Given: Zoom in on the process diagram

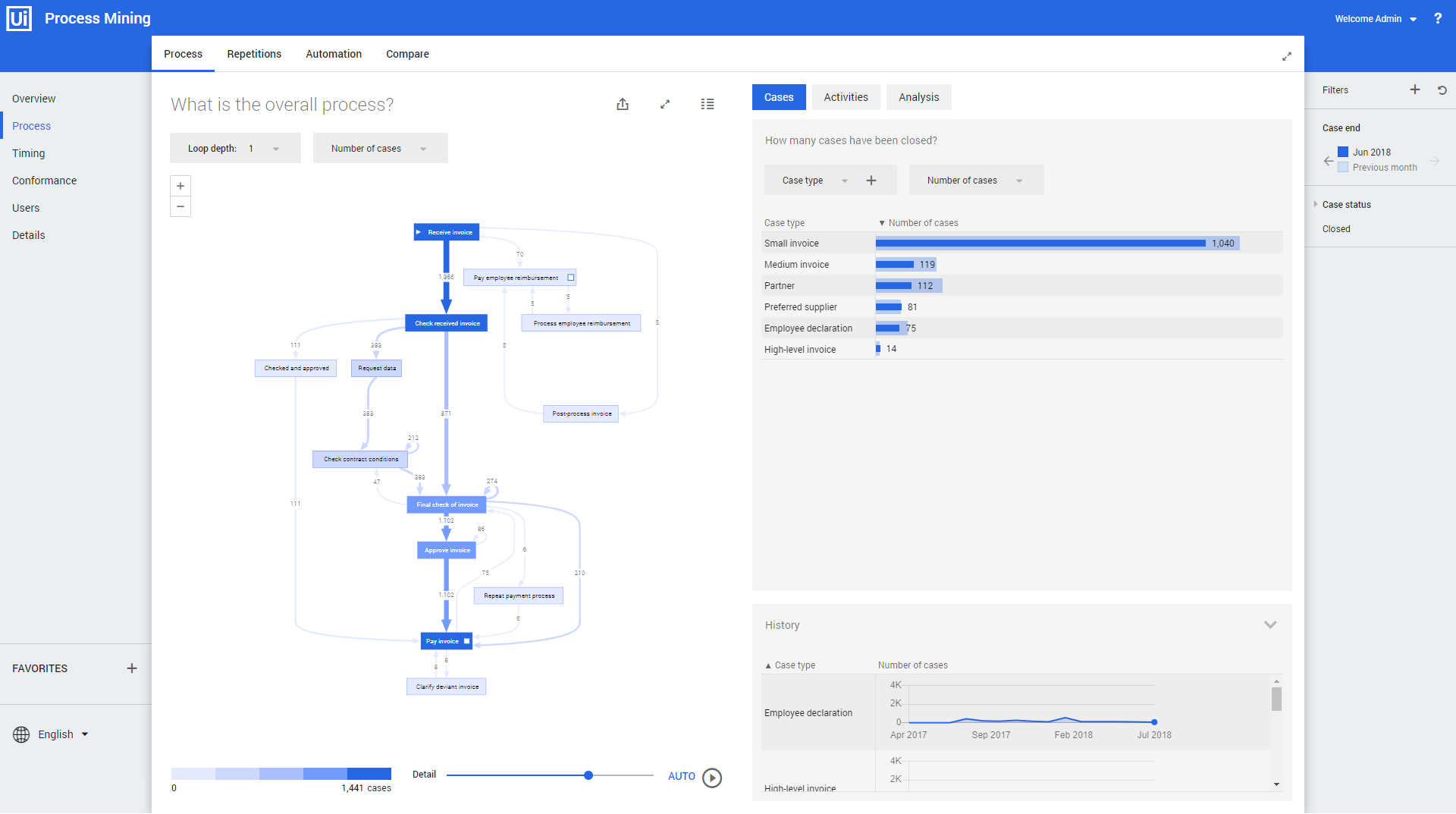Looking at the screenshot, I should coord(180,185).
